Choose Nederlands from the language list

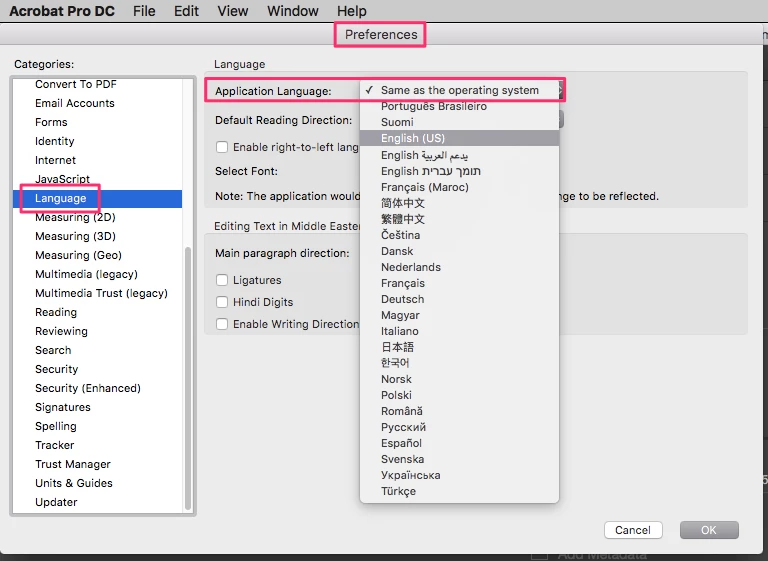click(459, 268)
